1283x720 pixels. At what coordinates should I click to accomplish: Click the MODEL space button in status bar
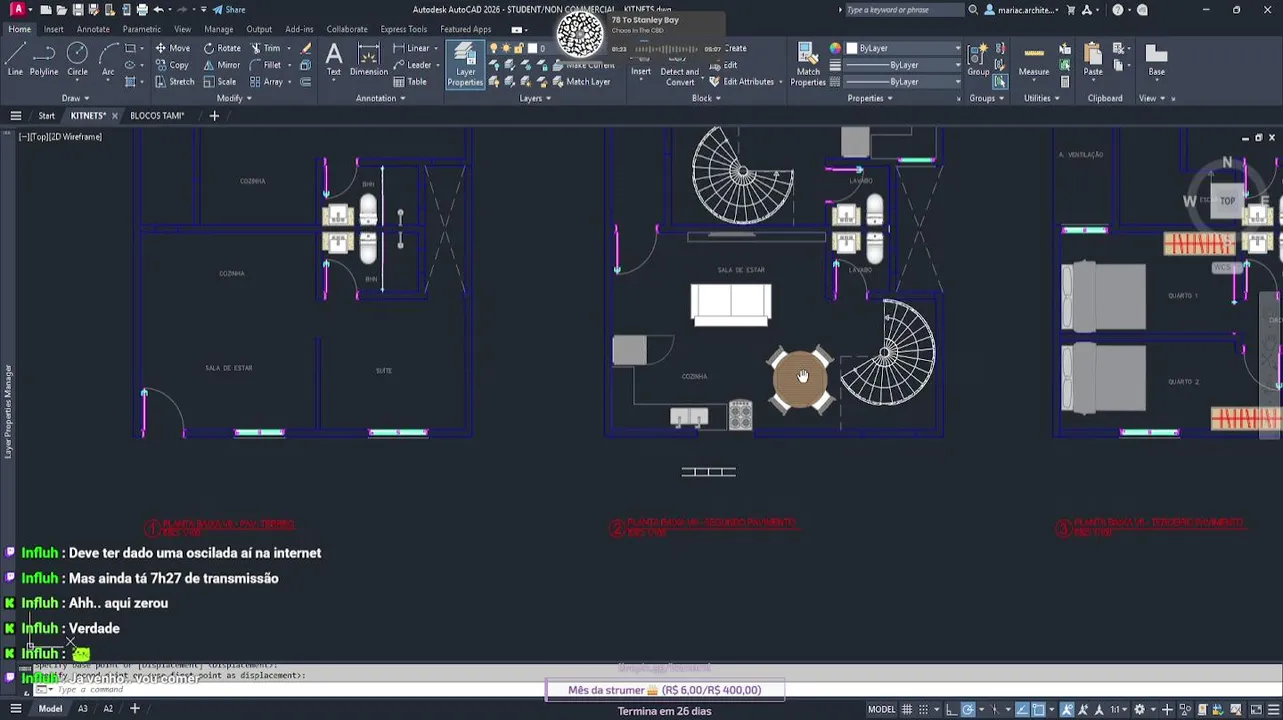click(x=882, y=710)
